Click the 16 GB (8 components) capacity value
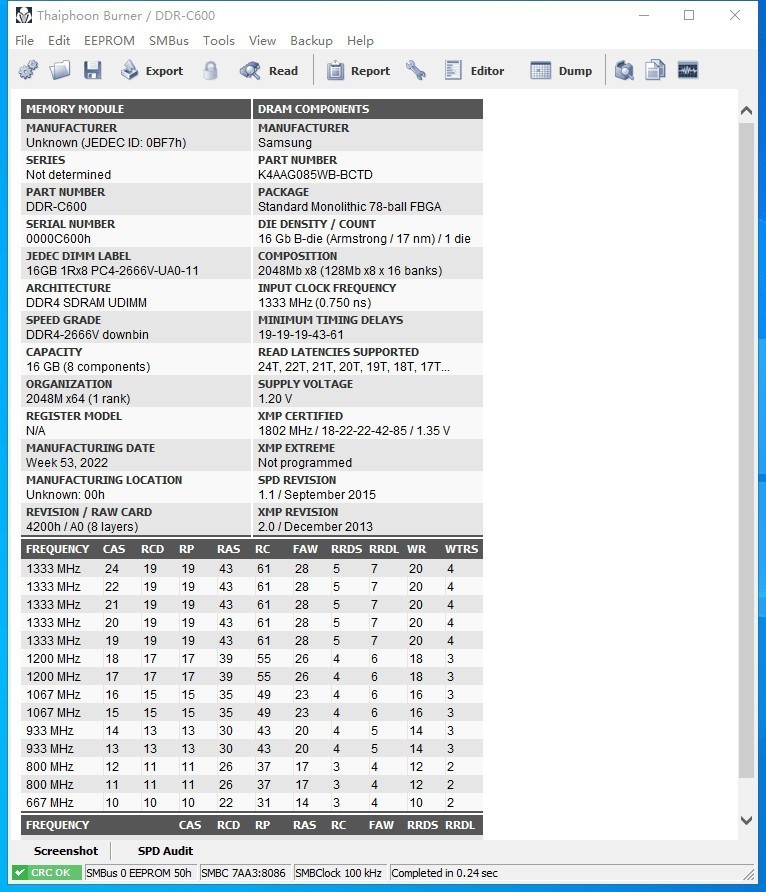Viewport: 766px width, 892px height. pos(88,366)
